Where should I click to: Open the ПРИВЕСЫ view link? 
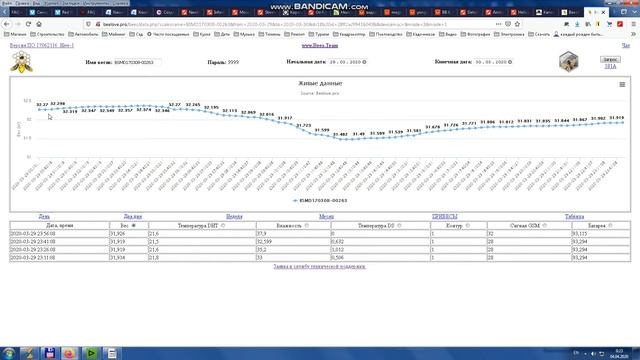pyautogui.click(x=444, y=216)
